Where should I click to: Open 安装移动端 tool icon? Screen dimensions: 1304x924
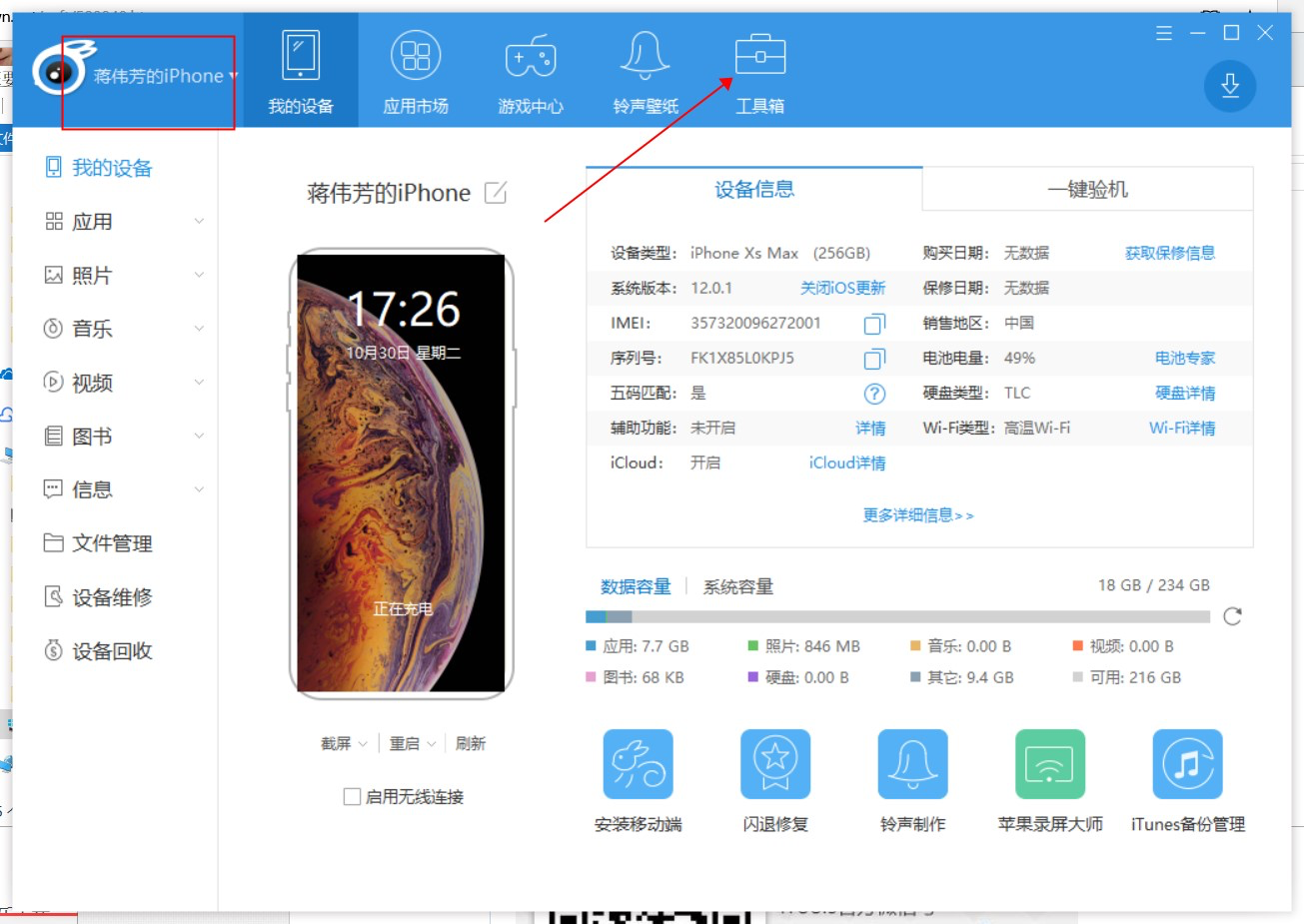coord(638,764)
